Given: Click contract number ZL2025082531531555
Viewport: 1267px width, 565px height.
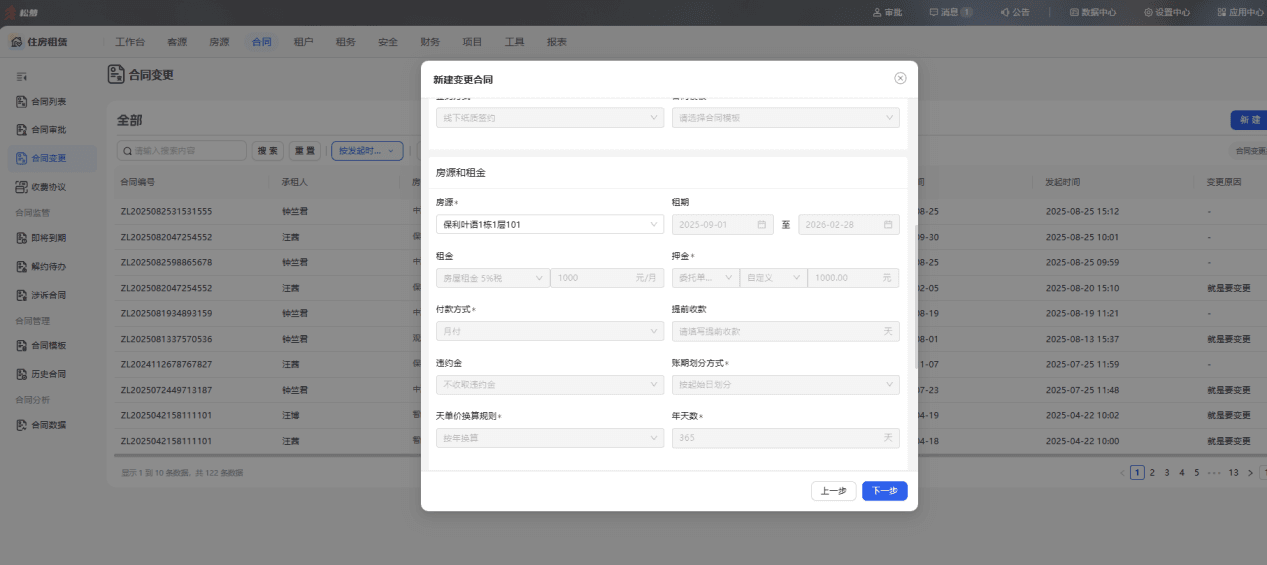Looking at the screenshot, I should [x=166, y=212].
